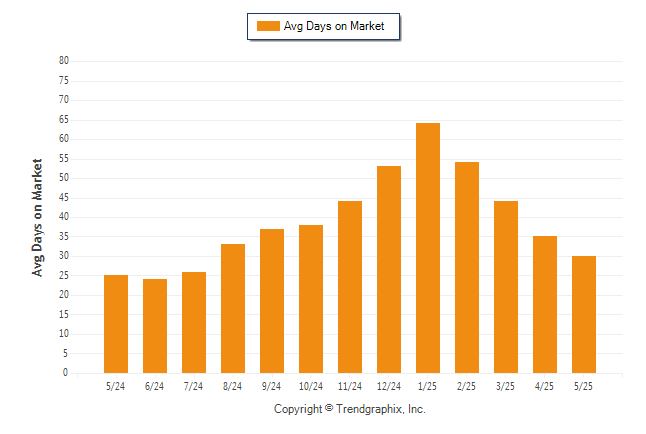Click the tallest bar for 1/25
Image resolution: width=646 pixels, height=434 pixels.
[x=428, y=248]
